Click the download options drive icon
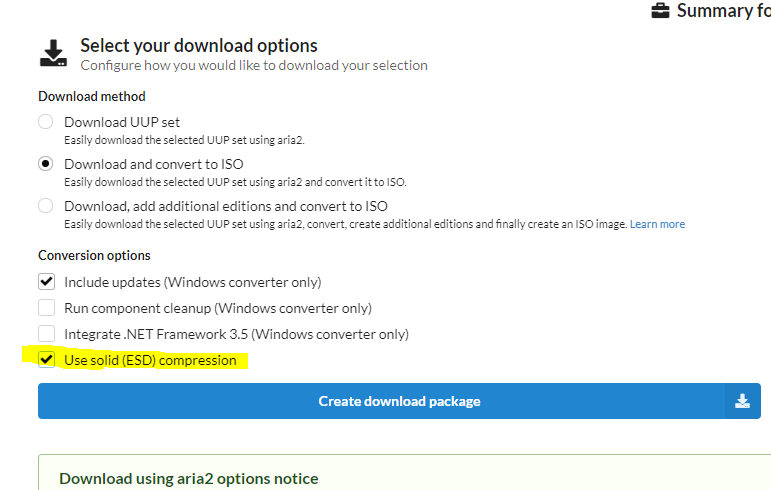 click(x=54, y=54)
